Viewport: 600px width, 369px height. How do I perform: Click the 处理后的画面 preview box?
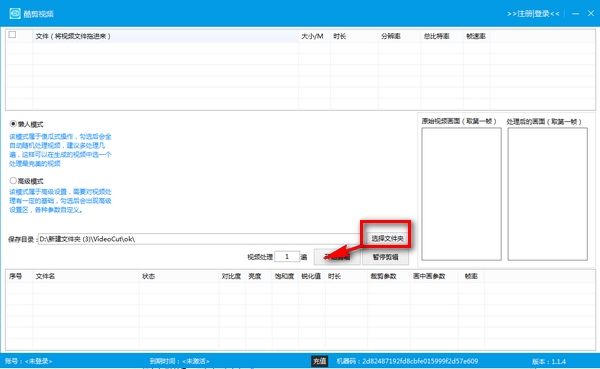(548, 194)
